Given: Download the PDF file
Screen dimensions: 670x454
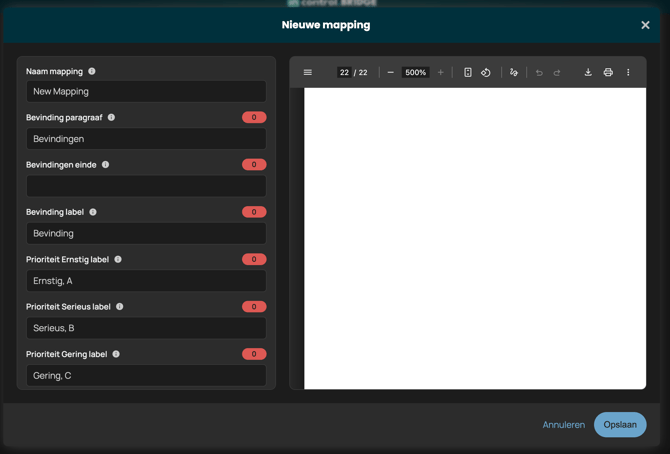Looking at the screenshot, I should click(x=588, y=73).
